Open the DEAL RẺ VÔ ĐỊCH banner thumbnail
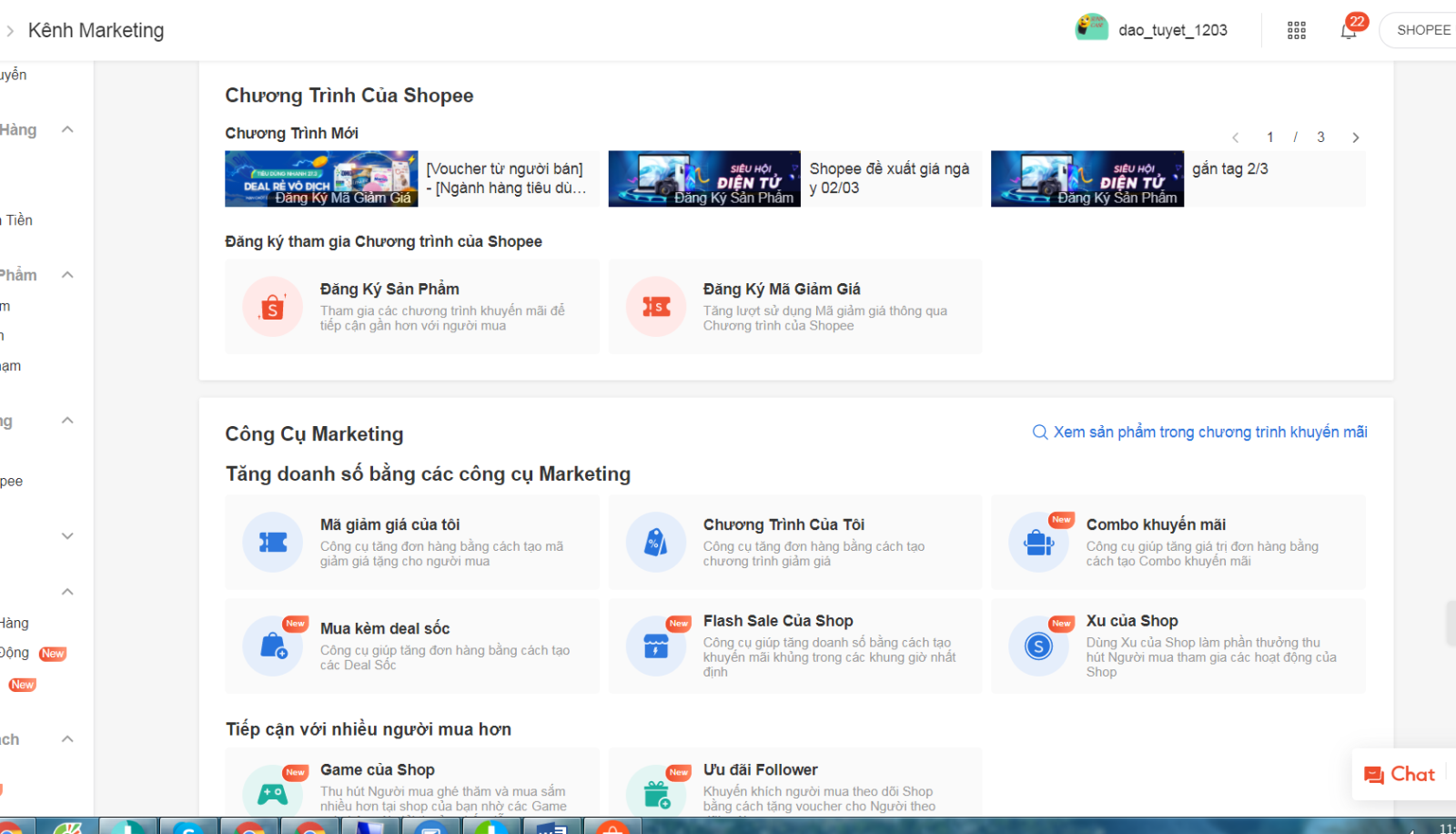Screen dimensions: 1456x834 point(321,178)
